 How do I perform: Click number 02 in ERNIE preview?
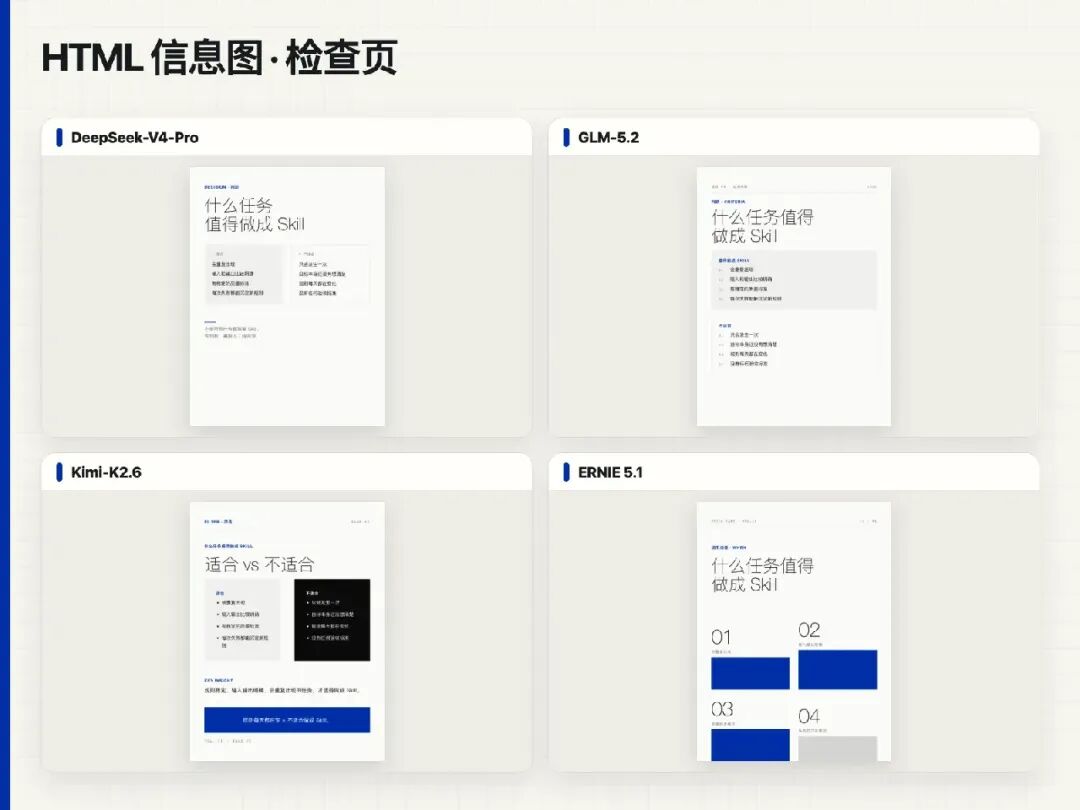coord(809,630)
